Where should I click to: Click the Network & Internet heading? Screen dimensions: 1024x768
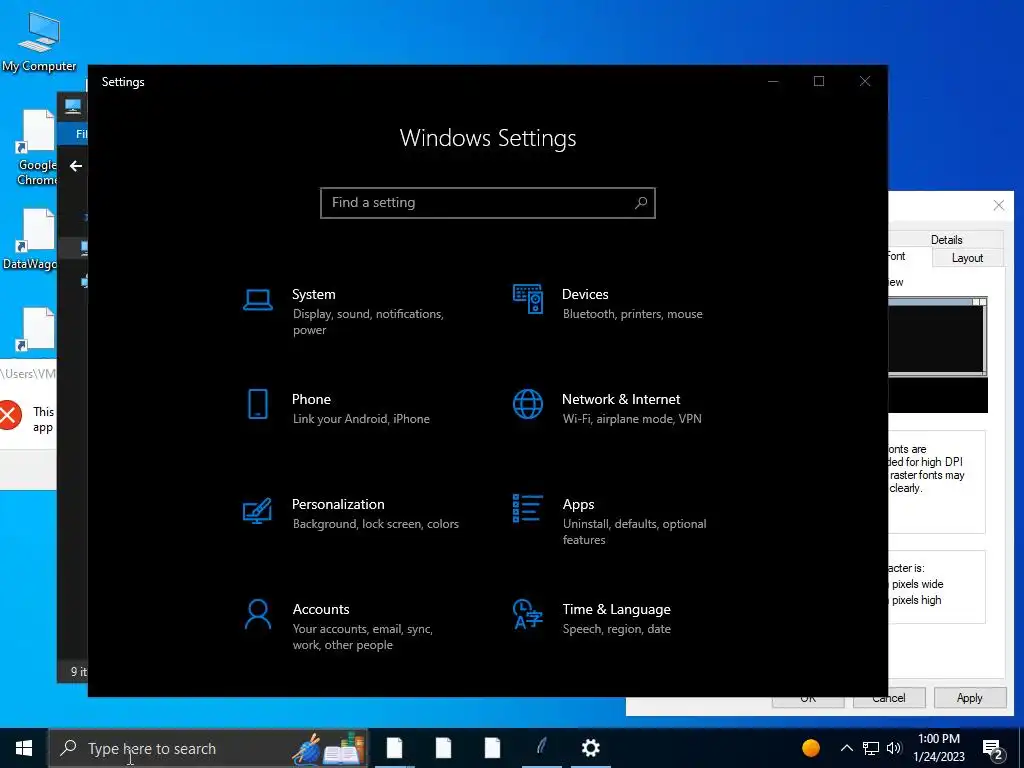(x=621, y=399)
